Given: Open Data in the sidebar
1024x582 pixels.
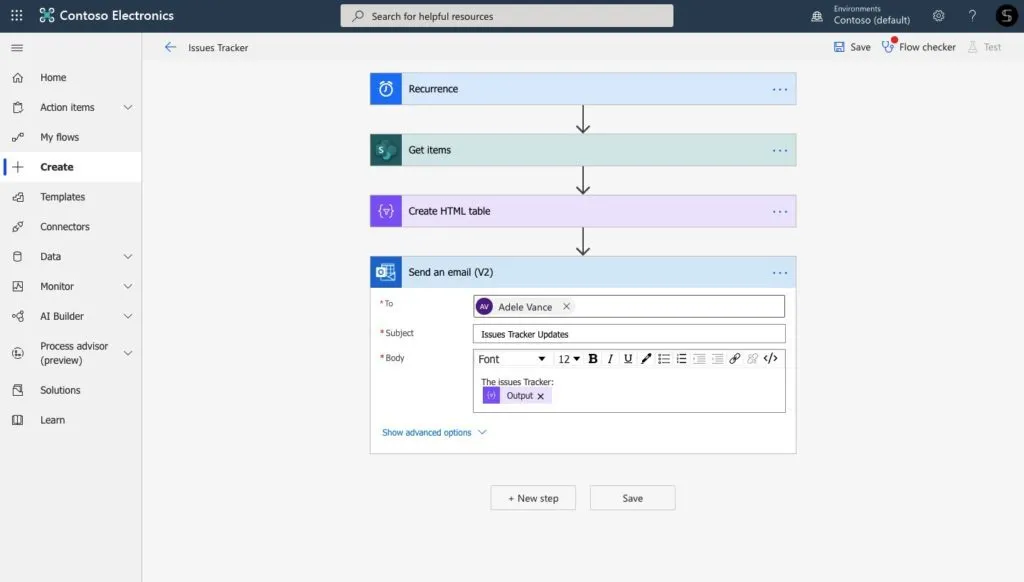Looking at the screenshot, I should point(50,256).
